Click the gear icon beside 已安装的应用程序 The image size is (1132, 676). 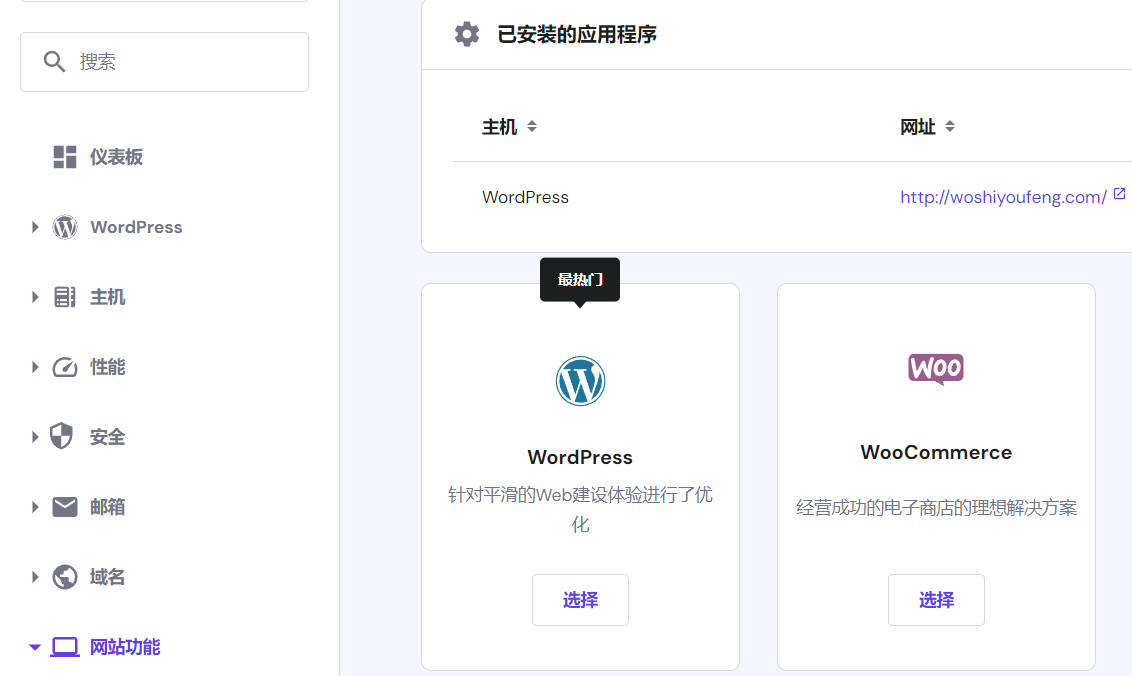(x=466, y=33)
